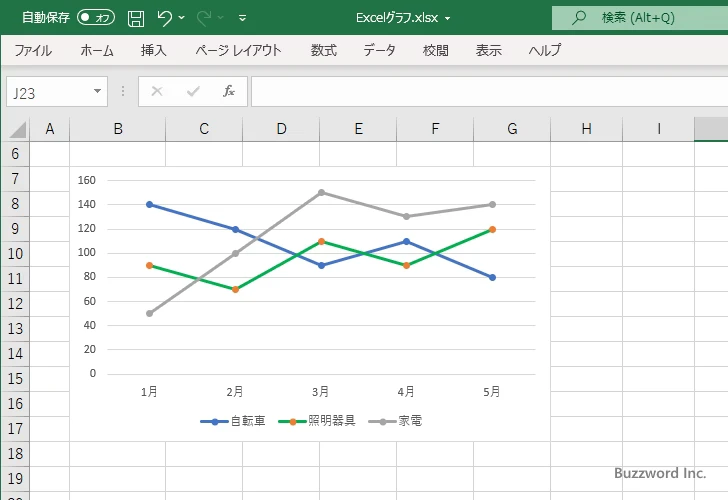728x500 pixels.
Task: Click the blue 自転車 point at 5月
Action: click(493, 278)
